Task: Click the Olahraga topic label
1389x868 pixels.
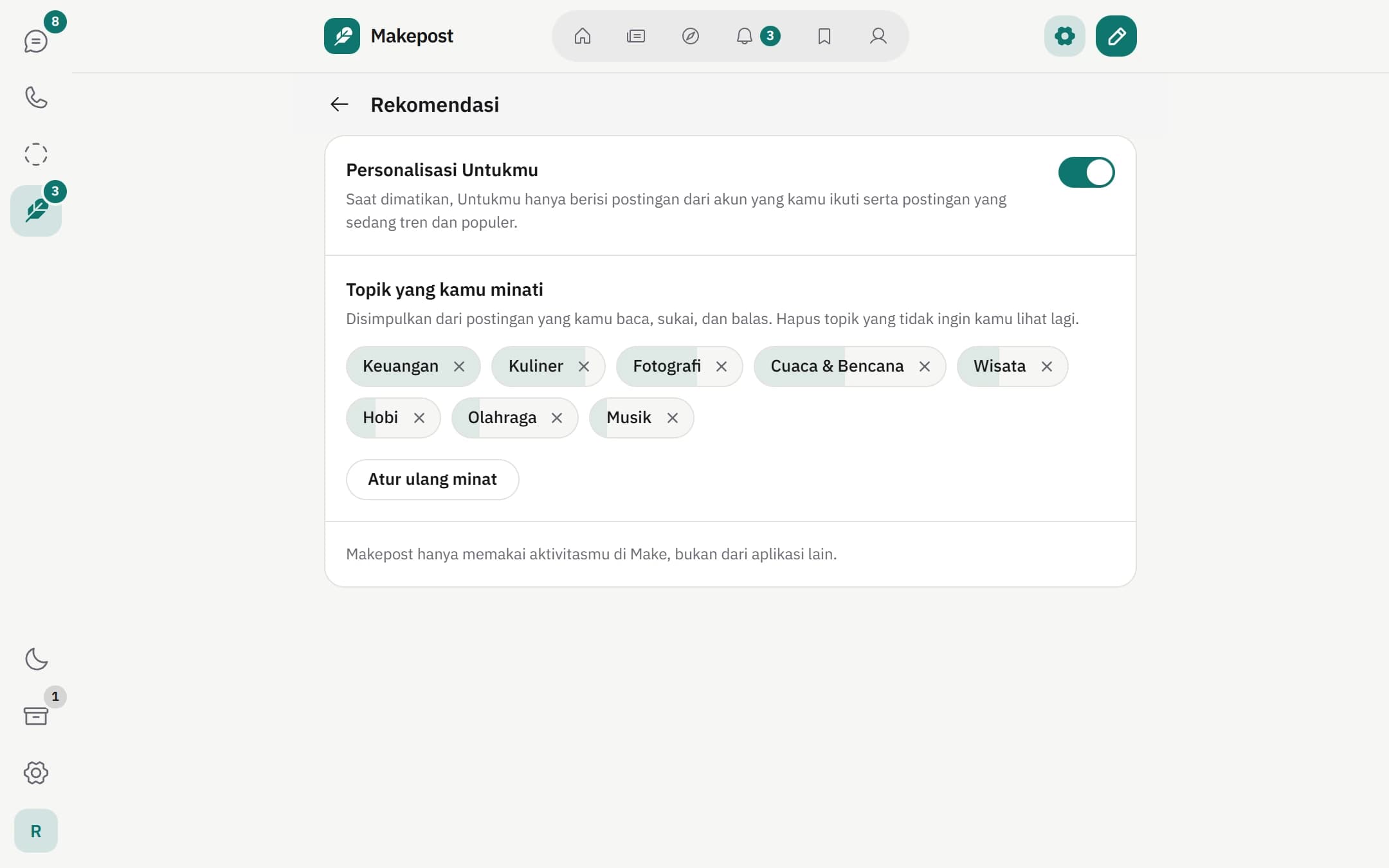Action: [502, 417]
